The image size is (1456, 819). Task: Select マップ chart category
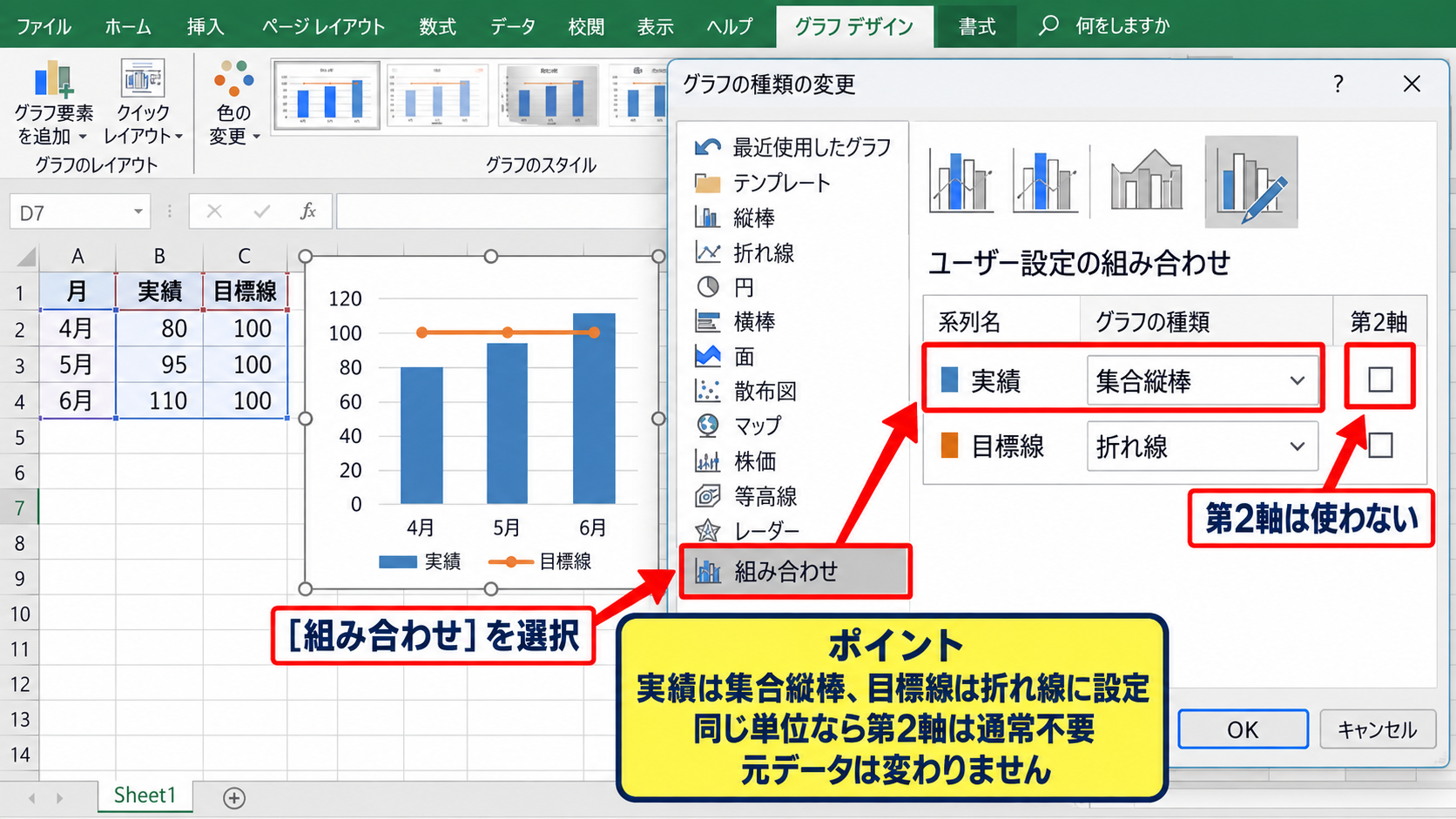pyautogui.click(x=738, y=426)
